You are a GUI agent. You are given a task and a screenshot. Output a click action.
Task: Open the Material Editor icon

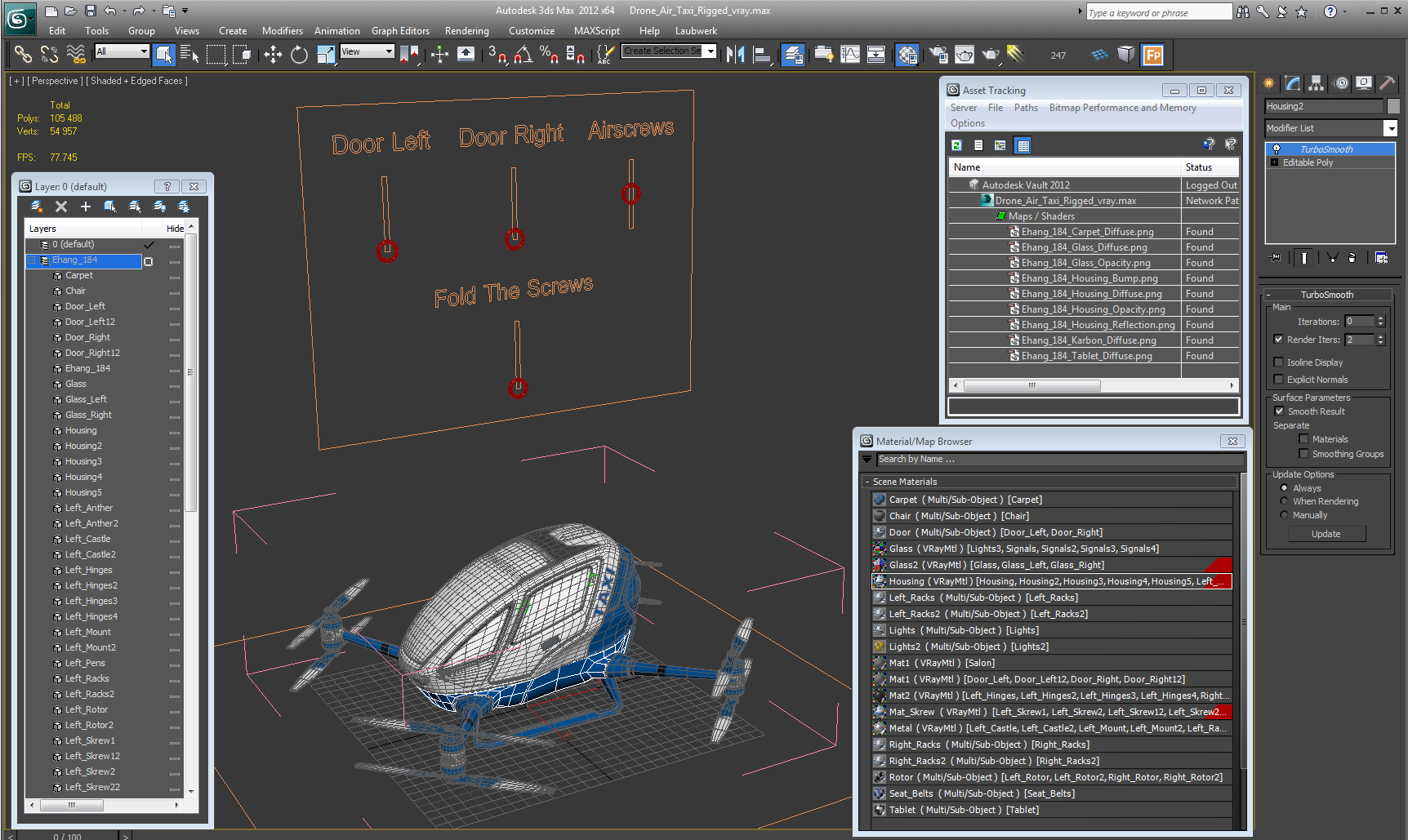(x=907, y=55)
